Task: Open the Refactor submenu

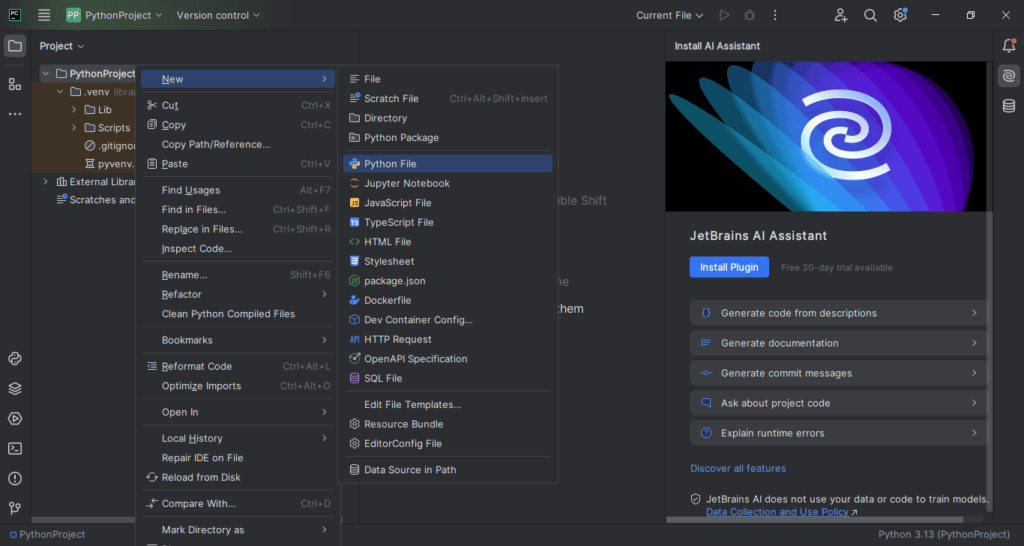Action: [x=238, y=295]
